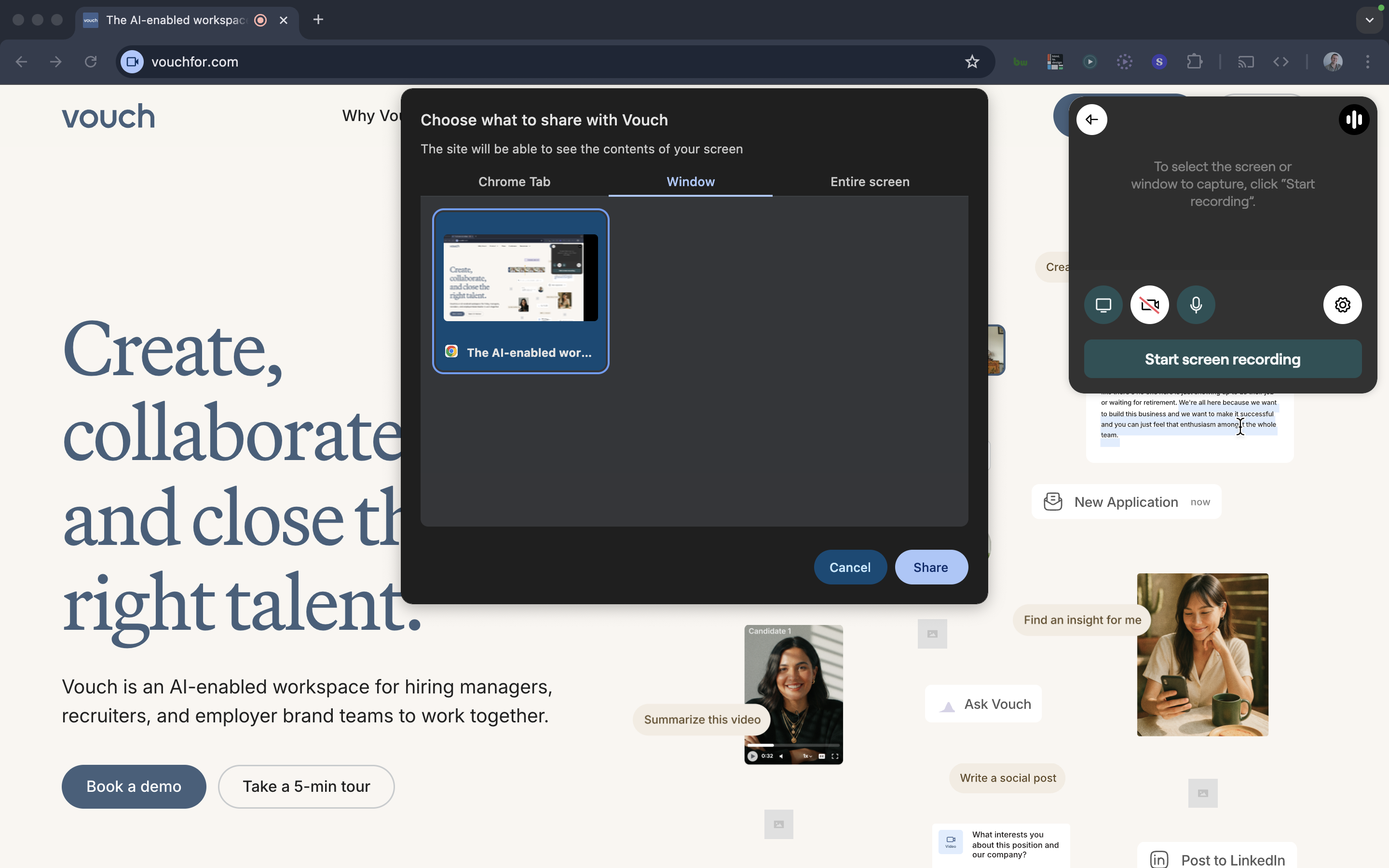The image size is (1389, 868).
Task: Toggle screen capture in the recorder
Action: [1103, 305]
